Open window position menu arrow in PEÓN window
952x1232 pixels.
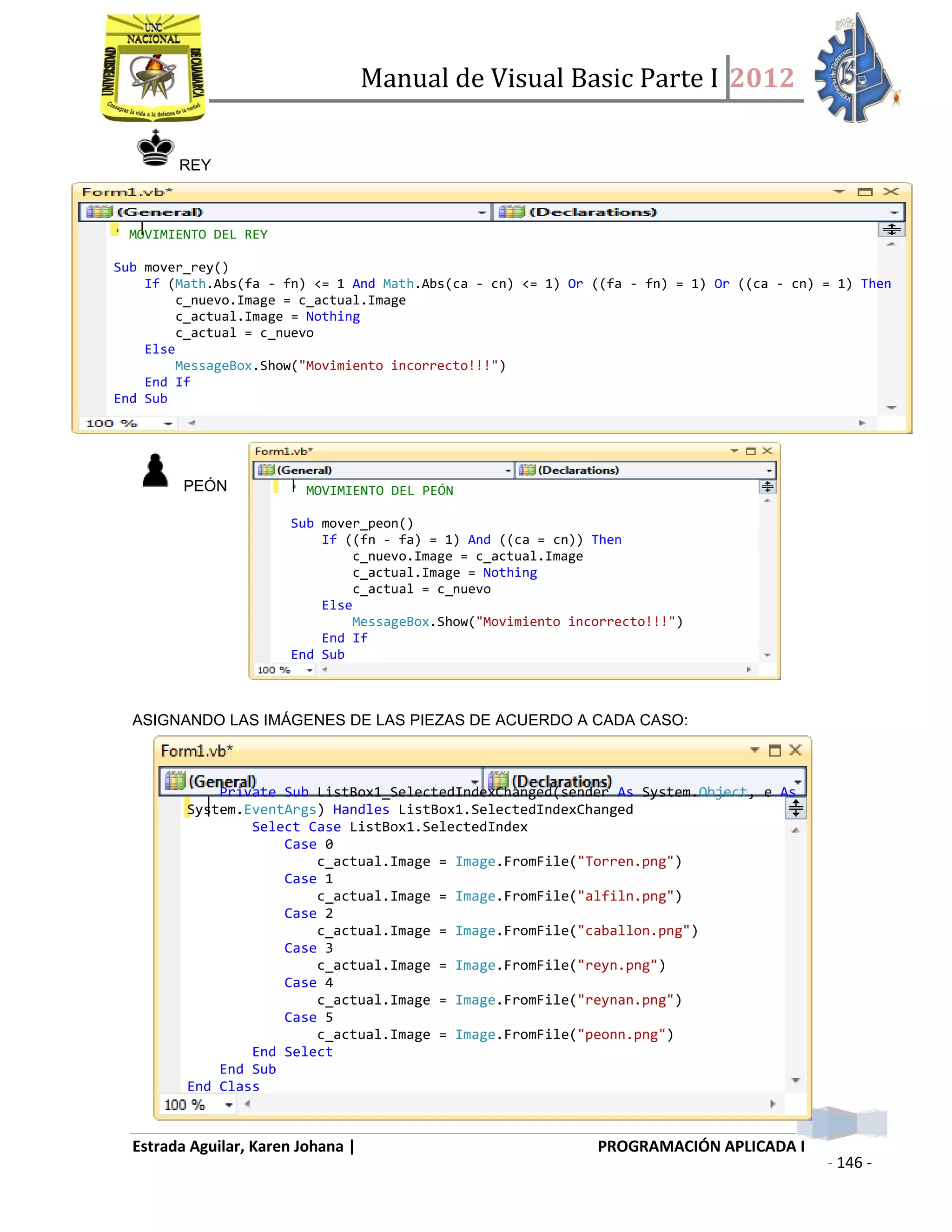click(x=734, y=450)
